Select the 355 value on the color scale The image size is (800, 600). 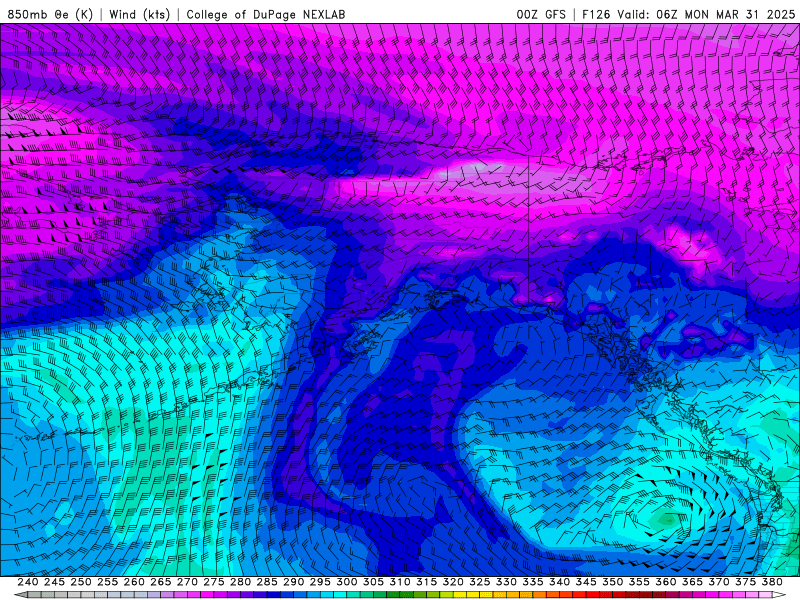(x=639, y=582)
